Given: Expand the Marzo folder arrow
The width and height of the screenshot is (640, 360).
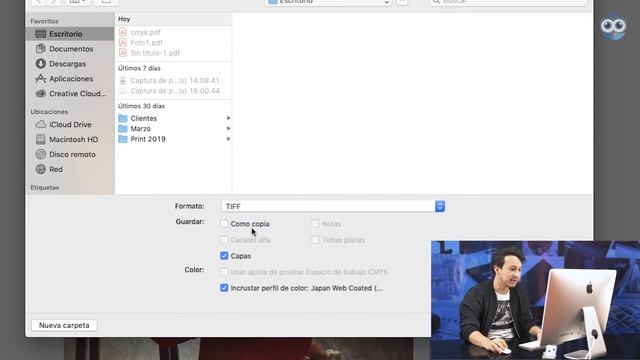Looking at the screenshot, I should (228, 129).
